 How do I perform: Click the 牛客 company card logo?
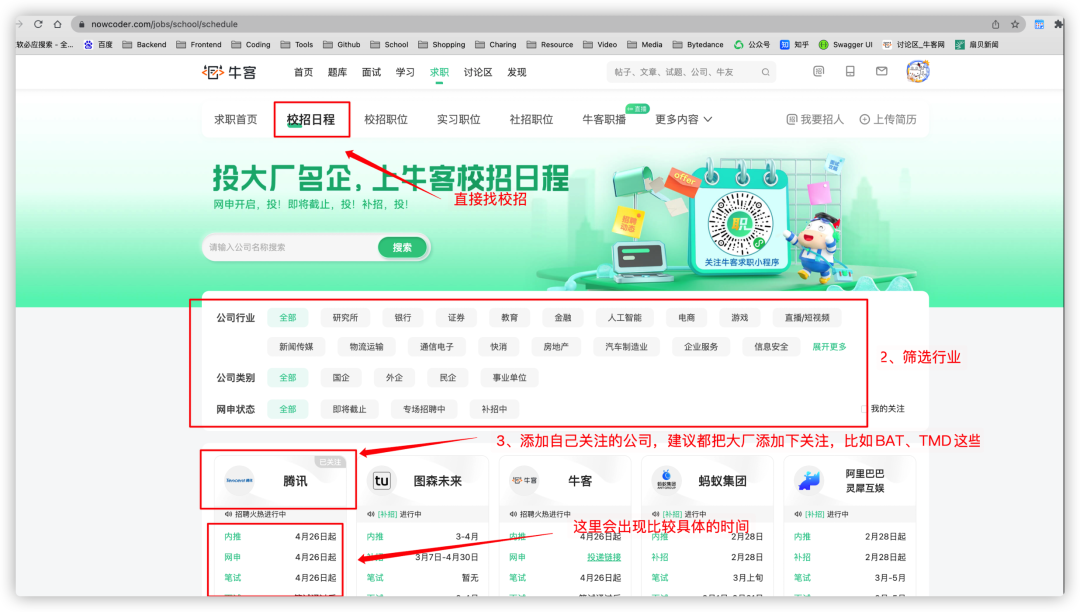click(x=524, y=481)
